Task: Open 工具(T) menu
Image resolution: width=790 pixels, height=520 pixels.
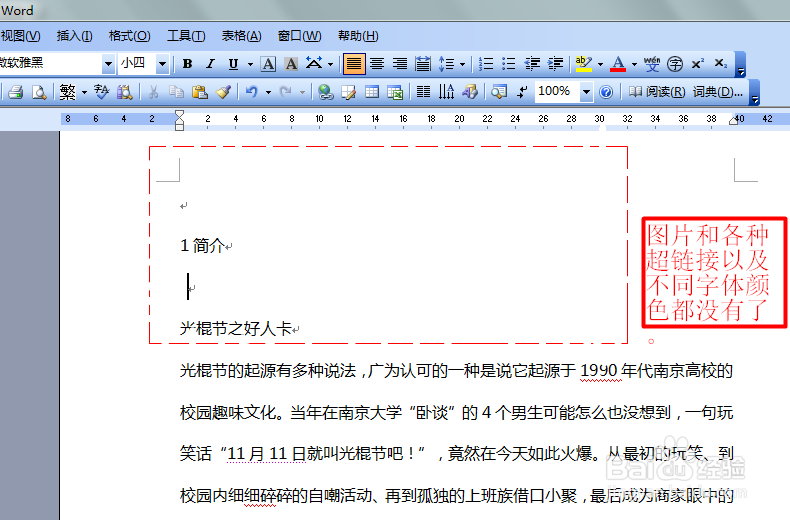Action: click(x=186, y=36)
